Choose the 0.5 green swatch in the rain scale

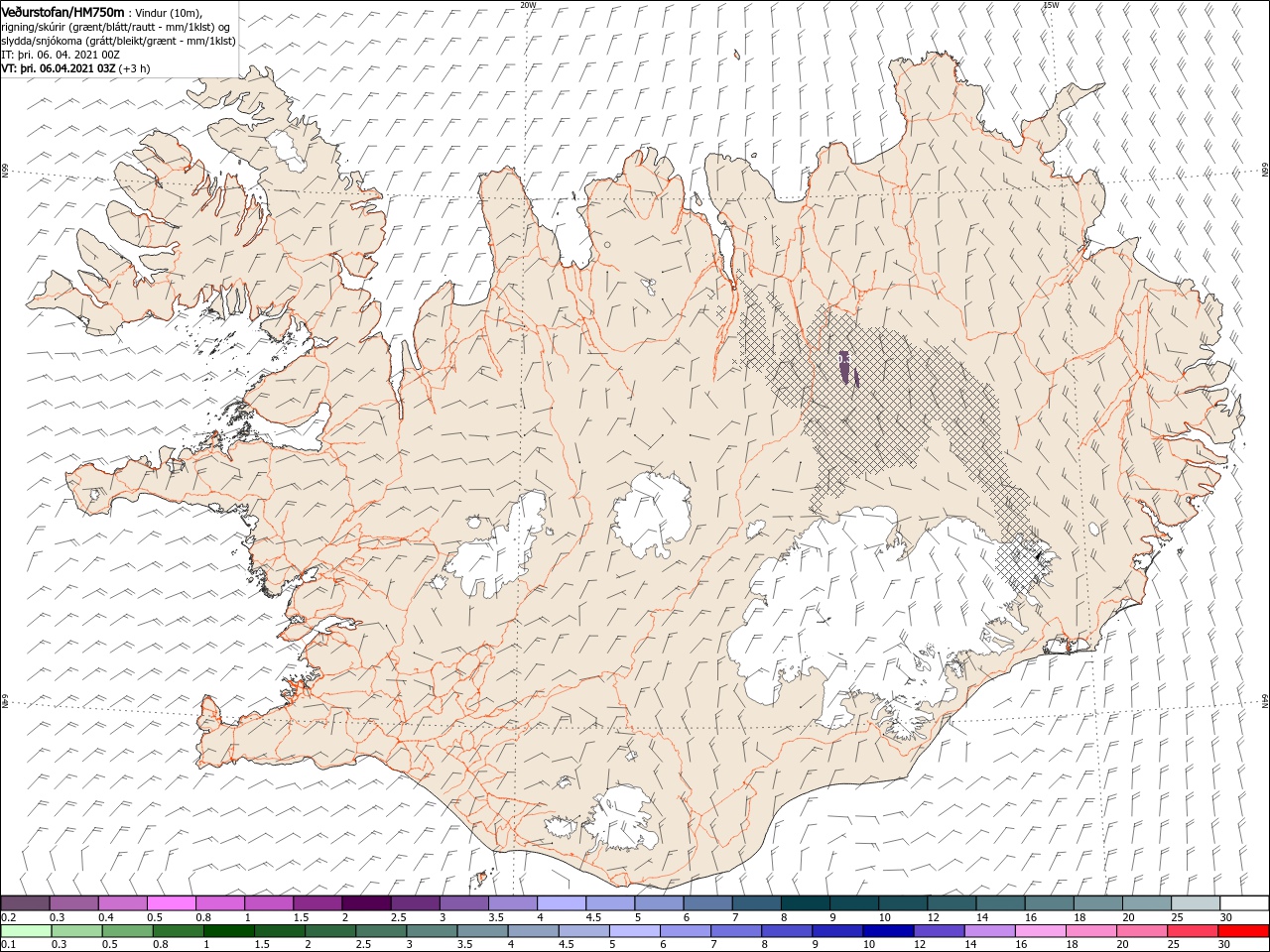127,930
